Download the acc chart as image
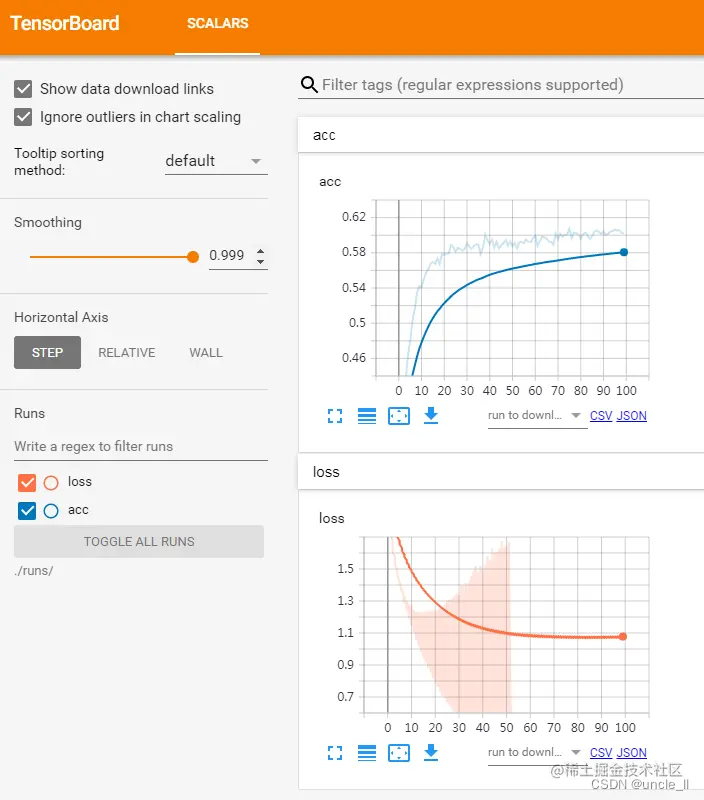 431,416
